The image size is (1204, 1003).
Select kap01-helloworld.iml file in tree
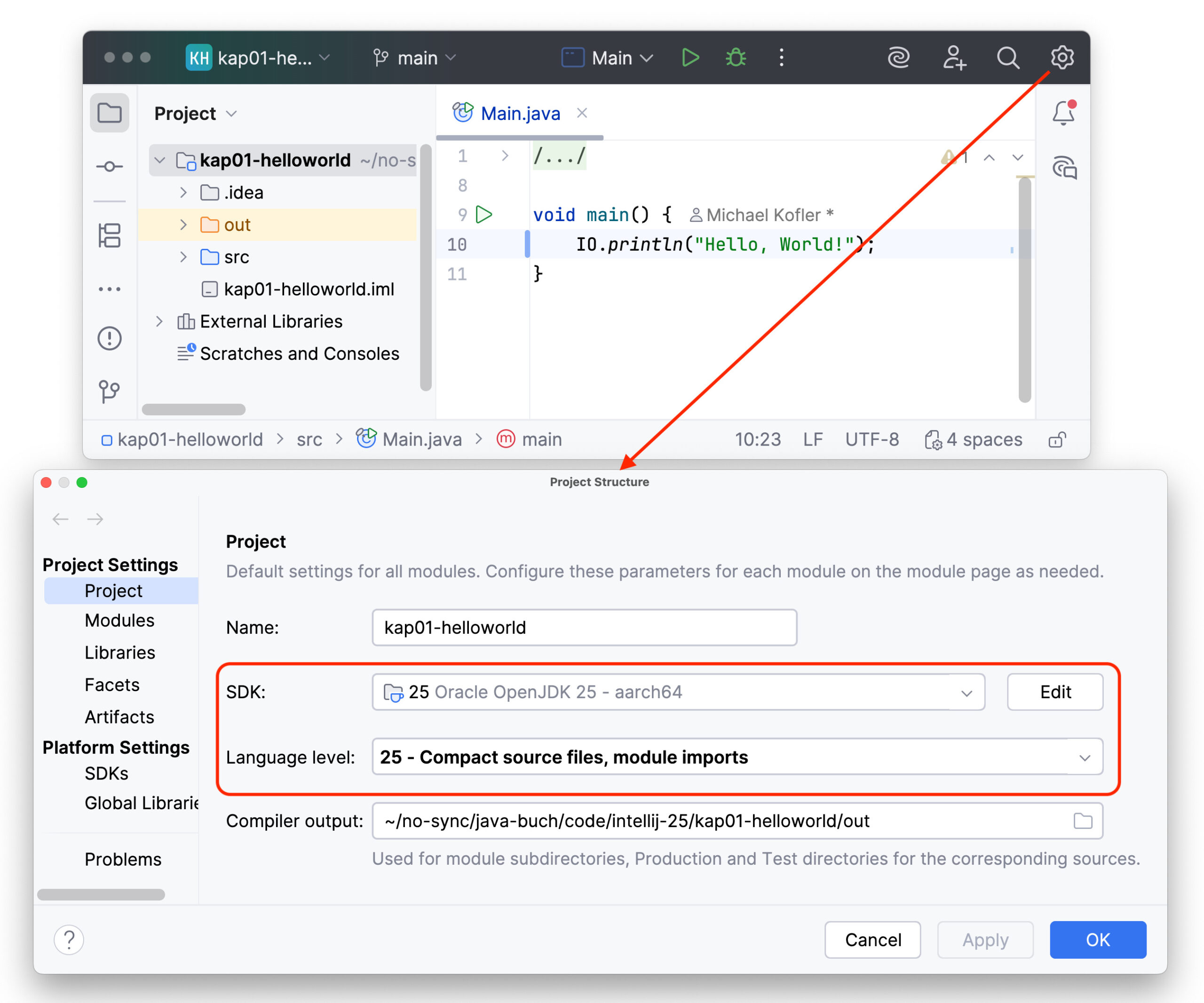[x=298, y=289]
